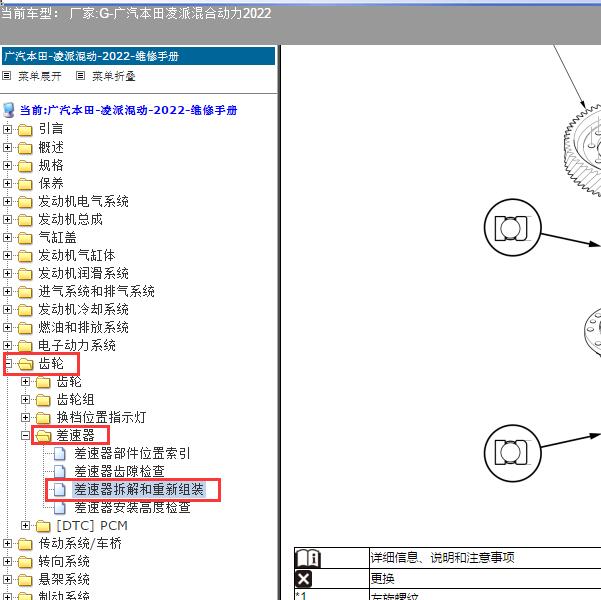The image size is (601, 600).
Task: Expand the 气缸盖 node
Action: 7,237
